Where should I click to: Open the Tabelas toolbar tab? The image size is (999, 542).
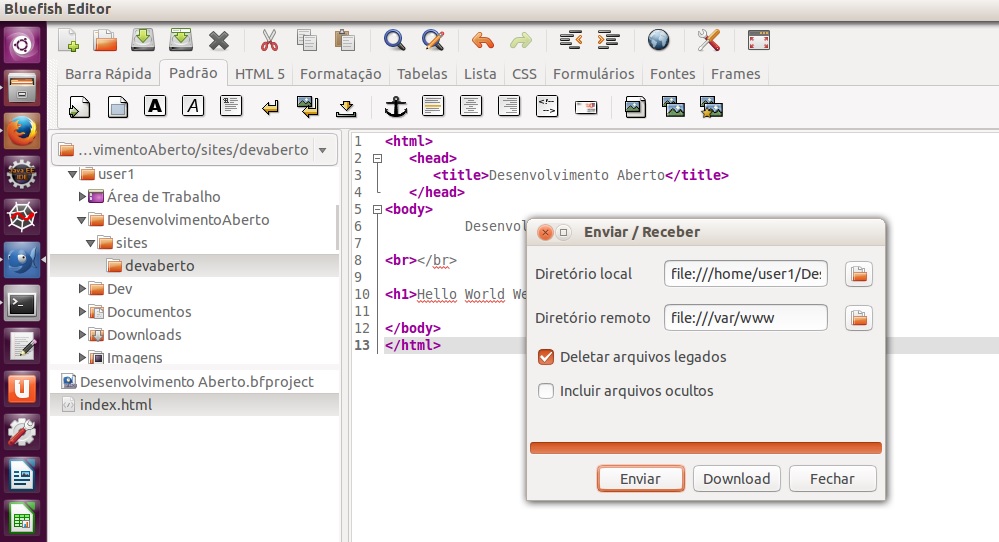422,74
